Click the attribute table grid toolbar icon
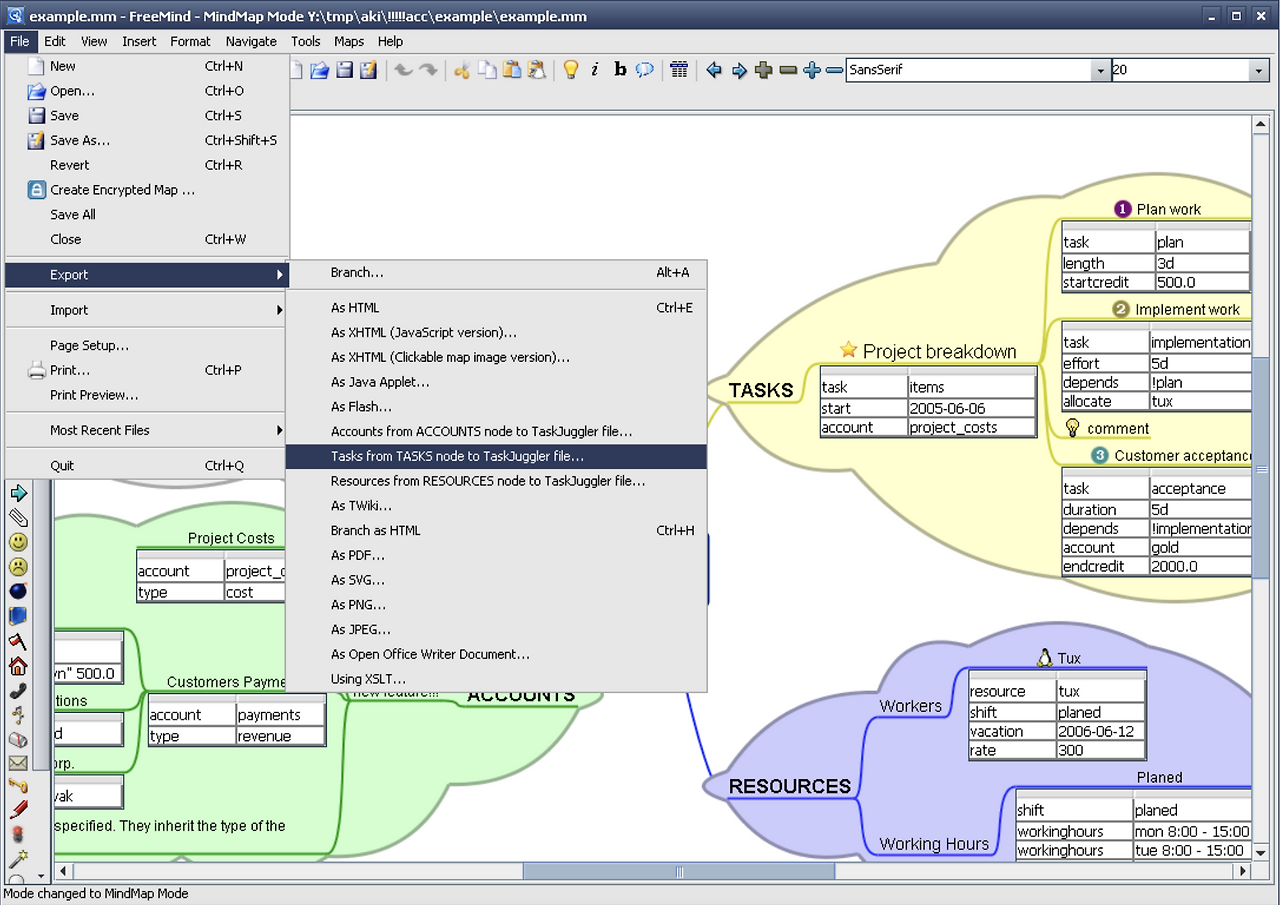 679,70
